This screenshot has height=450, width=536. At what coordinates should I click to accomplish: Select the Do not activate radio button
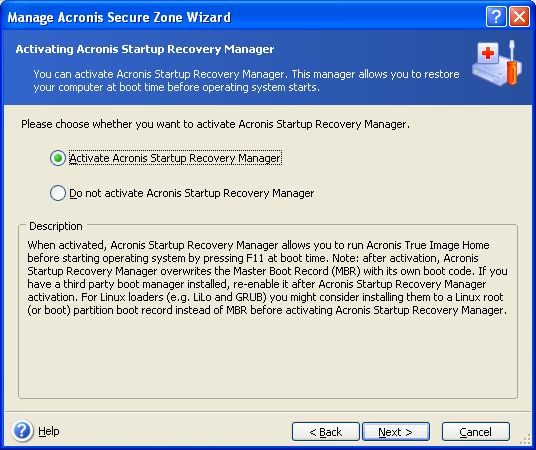pos(57,193)
